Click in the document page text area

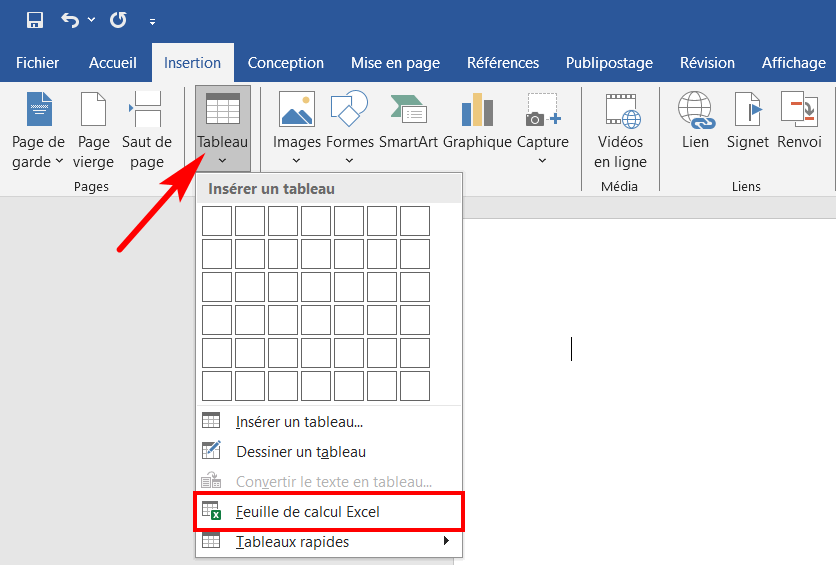(649, 391)
